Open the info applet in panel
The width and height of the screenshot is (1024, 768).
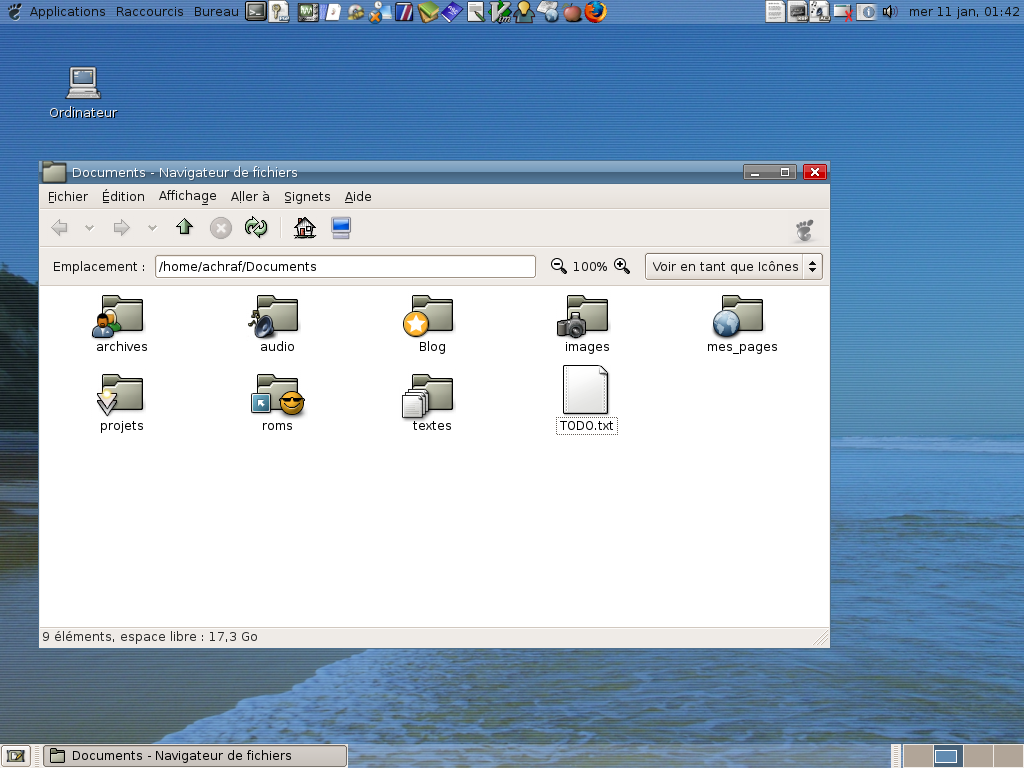click(867, 12)
